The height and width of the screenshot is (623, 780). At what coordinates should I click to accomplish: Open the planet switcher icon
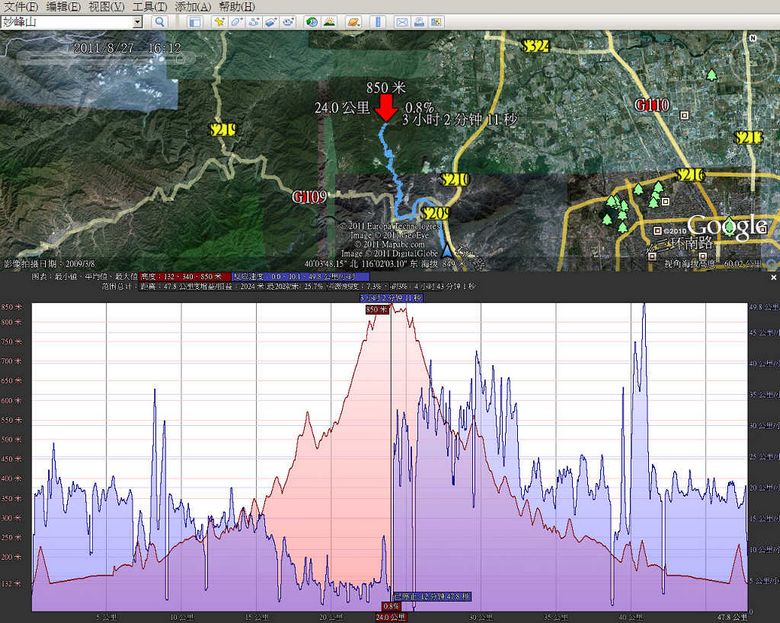pyautogui.click(x=353, y=21)
